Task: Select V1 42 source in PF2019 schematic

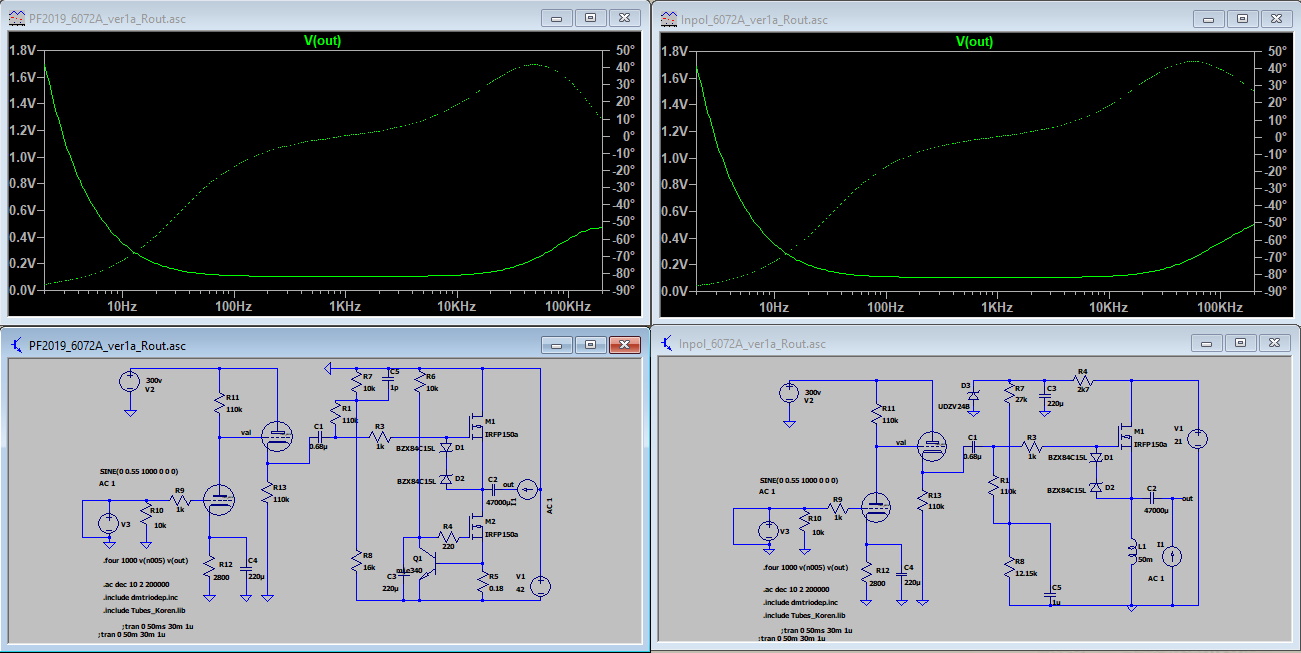Action: tap(540, 586)
